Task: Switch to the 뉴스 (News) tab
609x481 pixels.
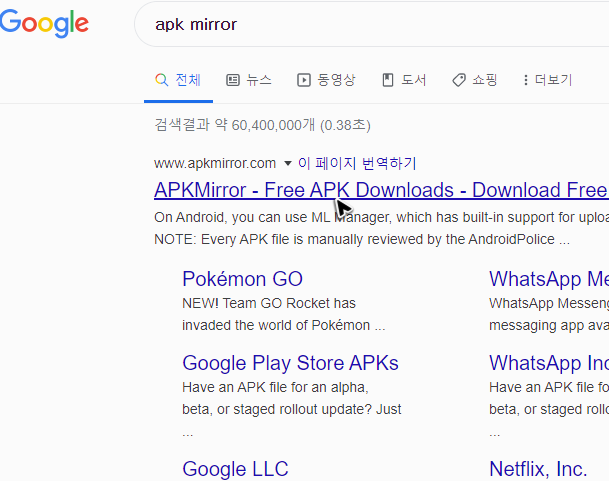Action: pyautogui.click(x=249, y=80)
